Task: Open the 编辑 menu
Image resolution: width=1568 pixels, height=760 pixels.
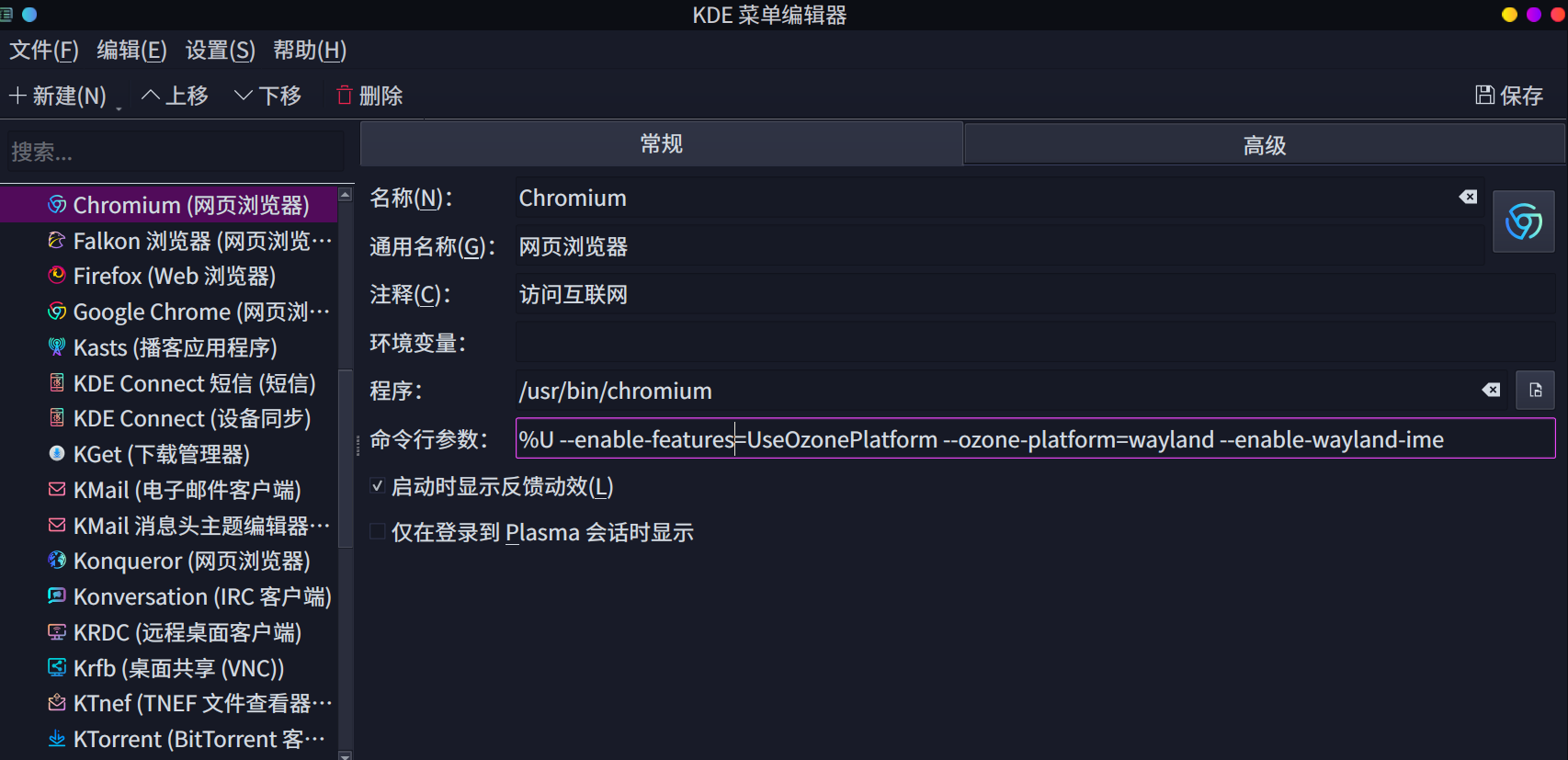Action: tap(130, 51)
